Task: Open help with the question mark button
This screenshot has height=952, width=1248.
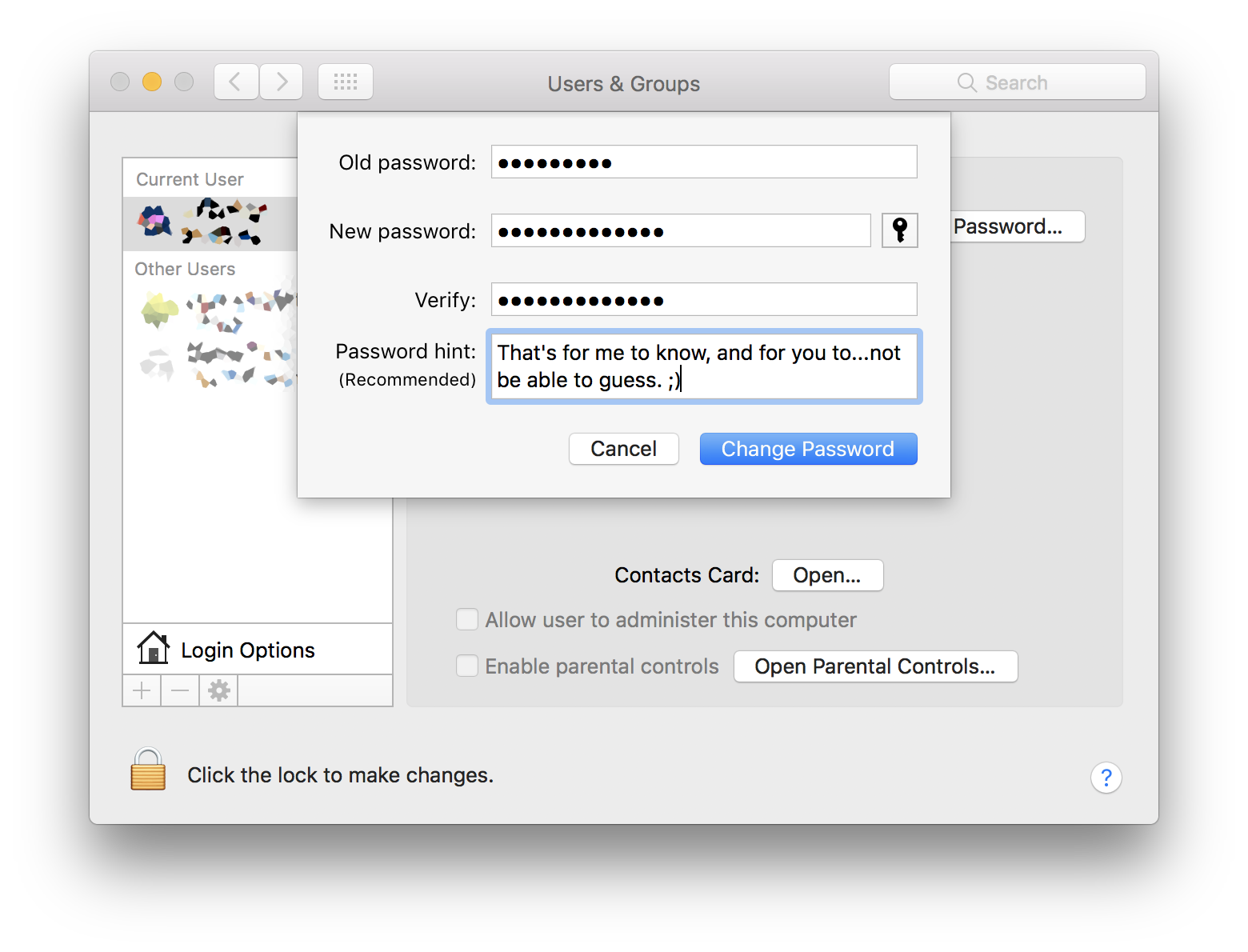Action: [x=1106, y=778]
